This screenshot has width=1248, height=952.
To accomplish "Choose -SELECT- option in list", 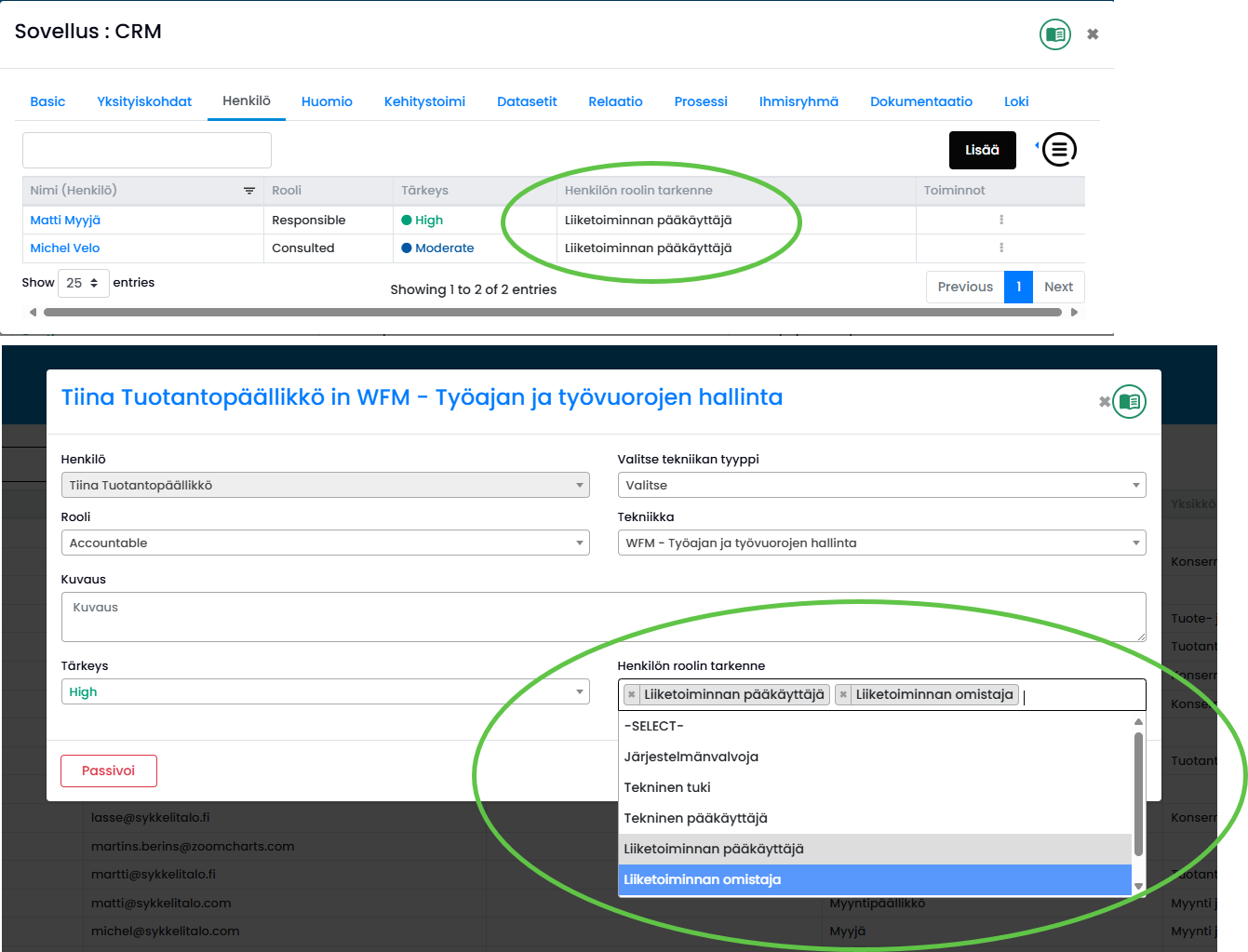I will click(x=875, y=726).
